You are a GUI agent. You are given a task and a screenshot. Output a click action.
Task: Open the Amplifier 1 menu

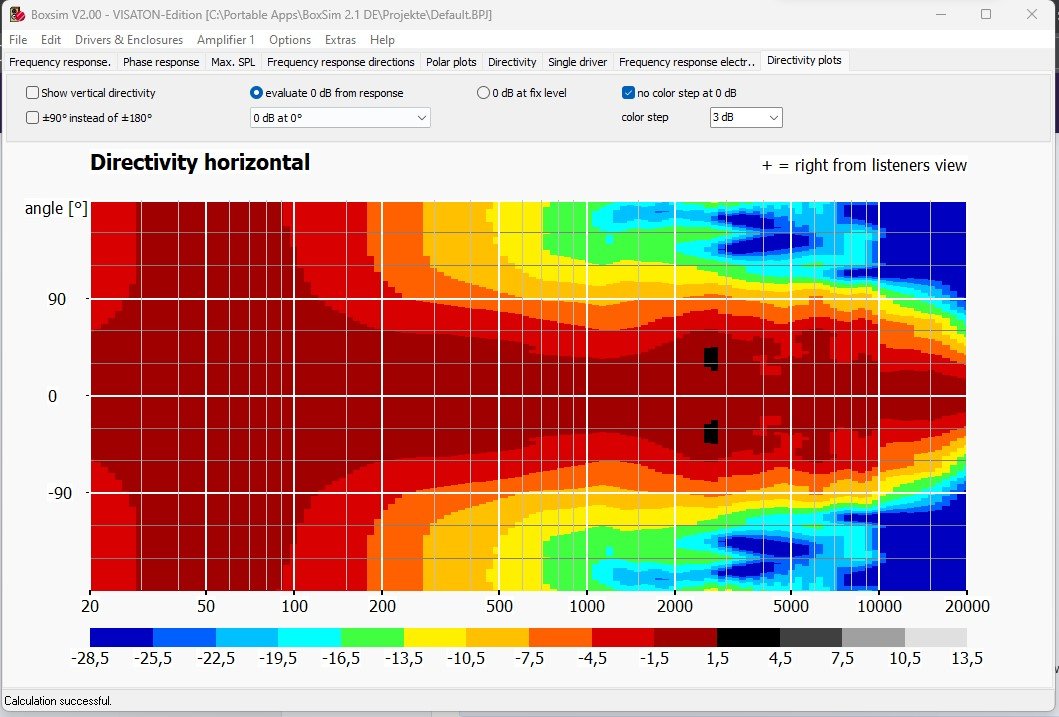point(226,40)
